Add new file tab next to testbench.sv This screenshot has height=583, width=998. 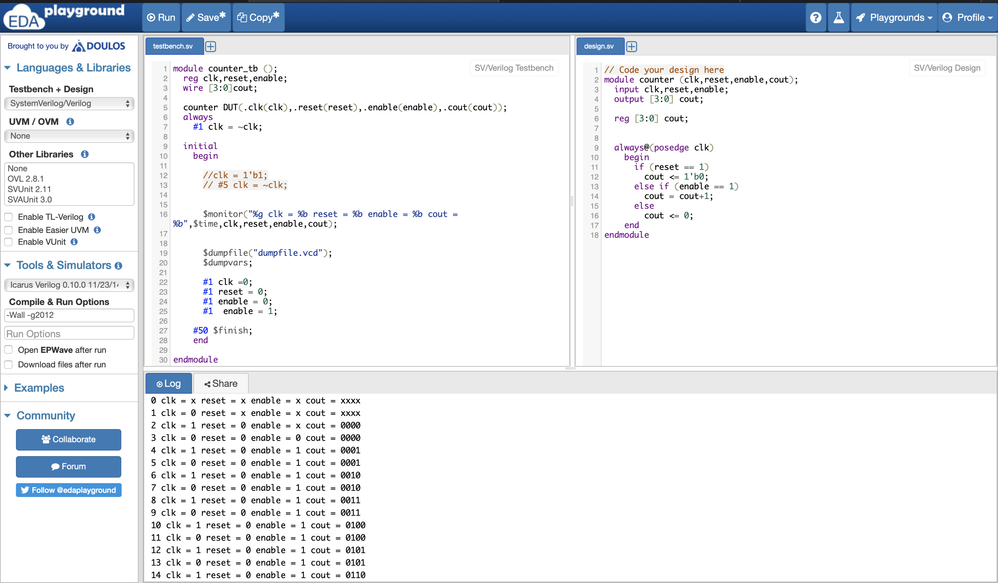click(x=211, y=47)
